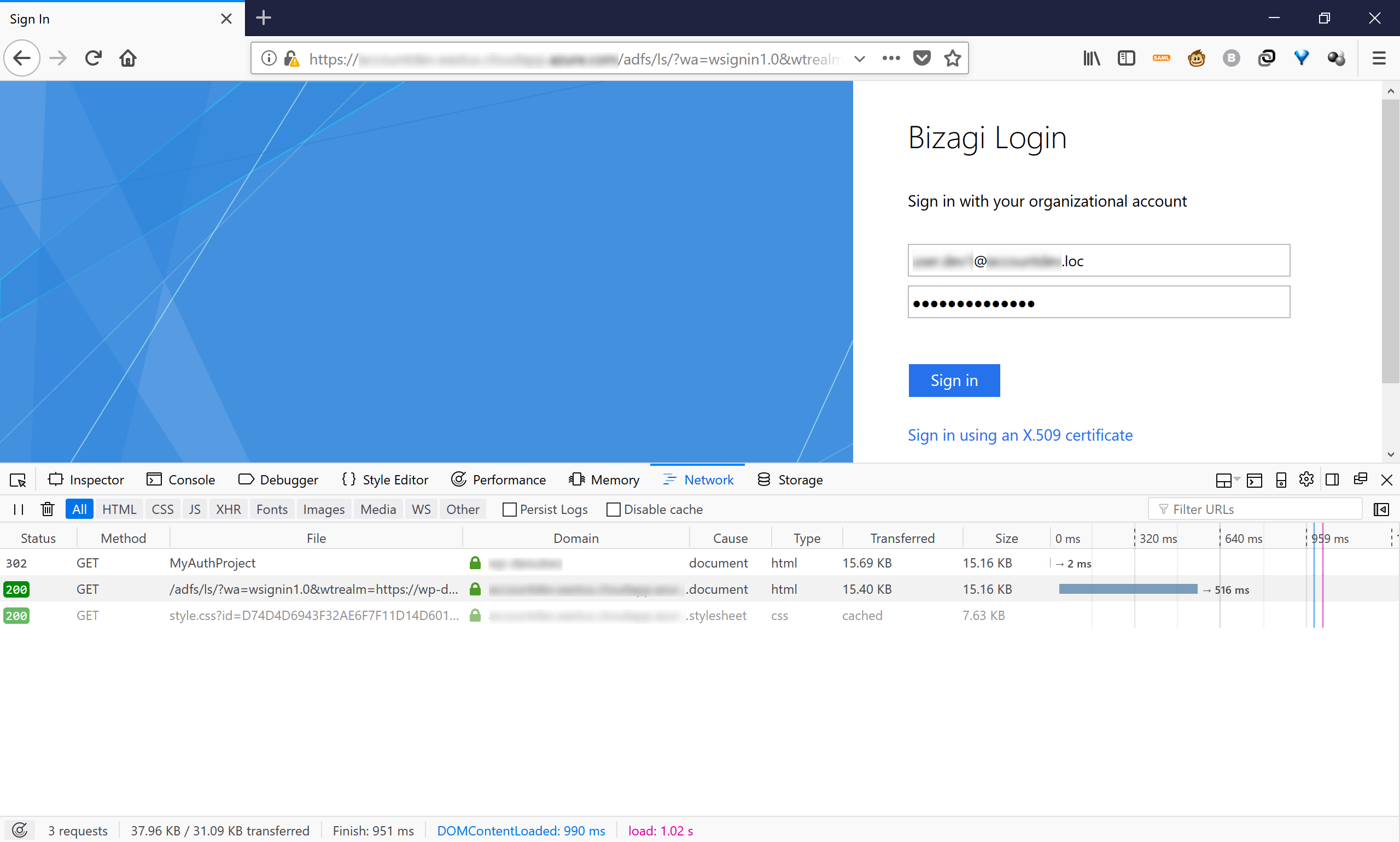Open the Performance panel

click(498, 479)
